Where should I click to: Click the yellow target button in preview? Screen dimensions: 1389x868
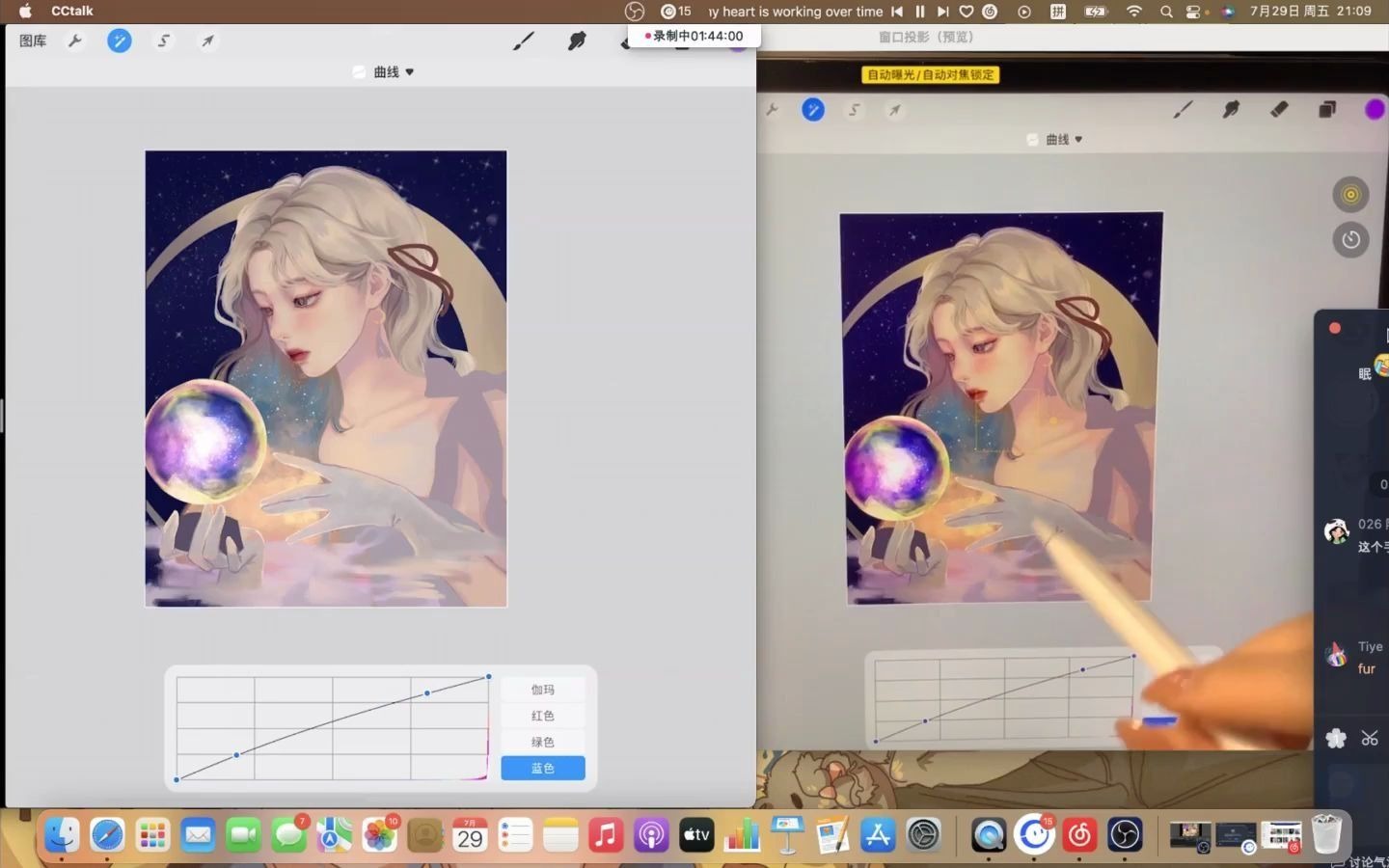pos(1350,195)
